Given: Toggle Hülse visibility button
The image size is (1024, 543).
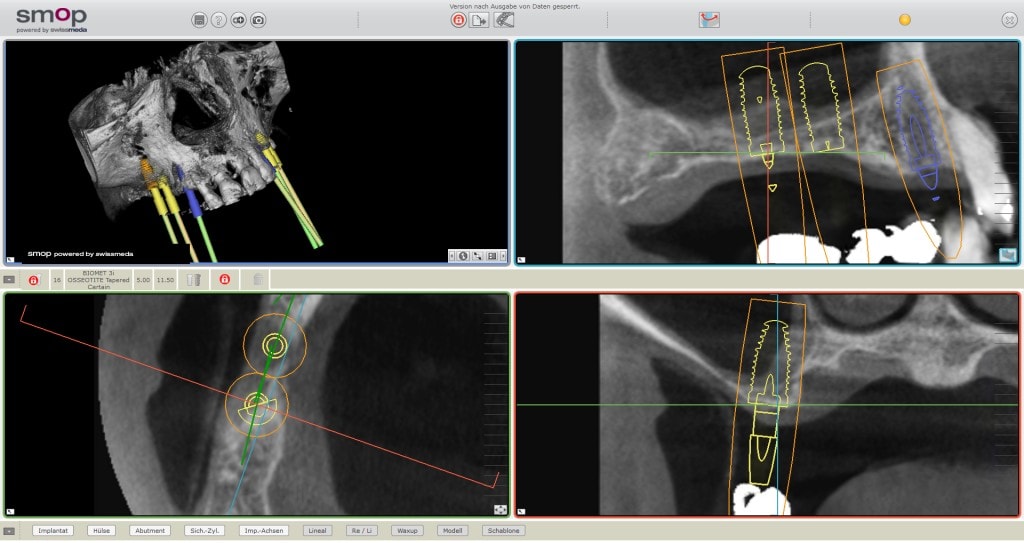Looking at the screenshot, I should [x=101, y=531].
